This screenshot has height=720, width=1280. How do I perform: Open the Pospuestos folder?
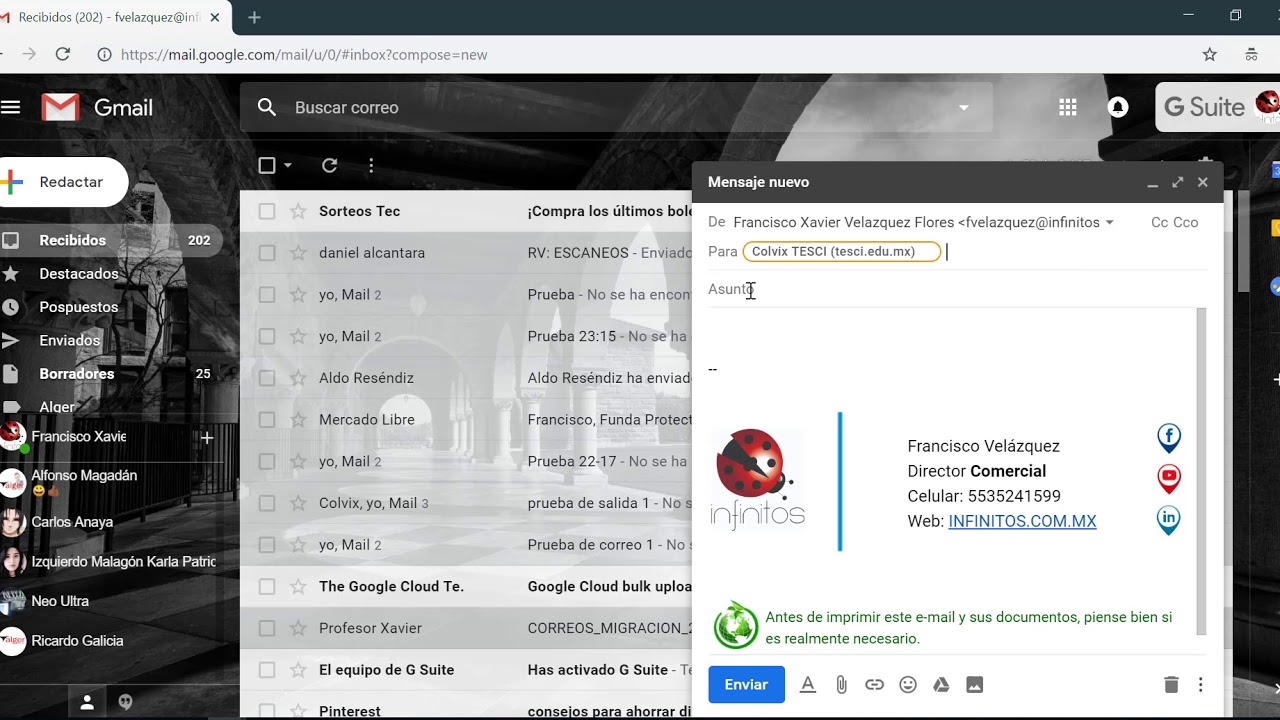(78, 307)
